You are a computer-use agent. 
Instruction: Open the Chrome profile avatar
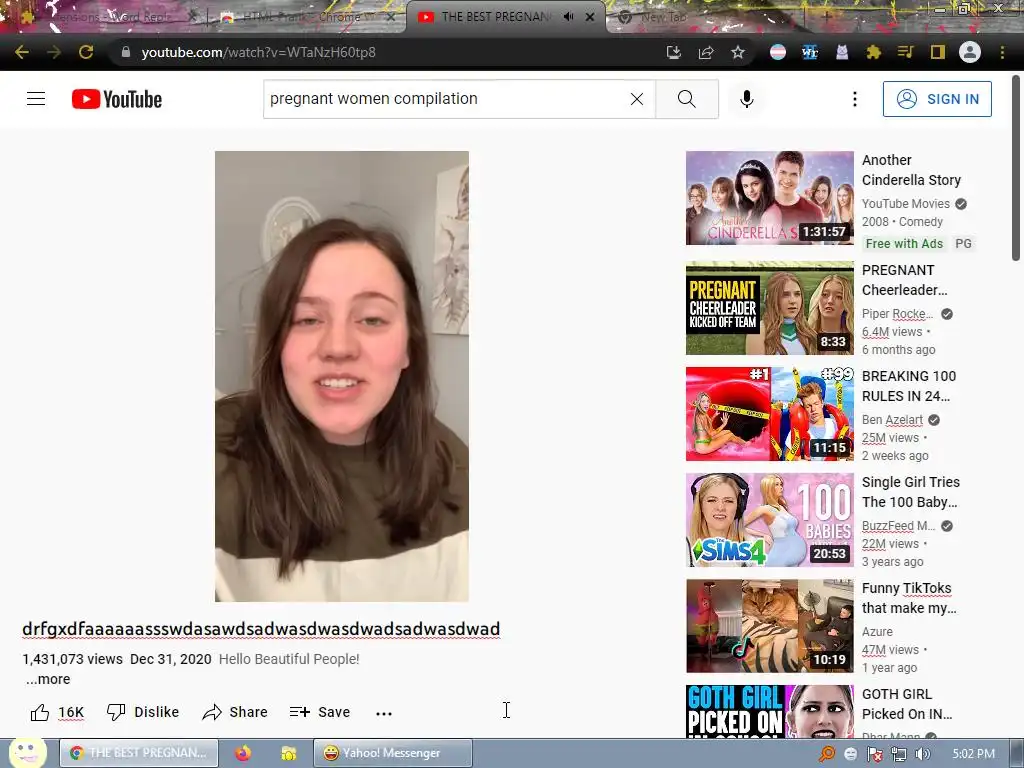pos(970,52)
